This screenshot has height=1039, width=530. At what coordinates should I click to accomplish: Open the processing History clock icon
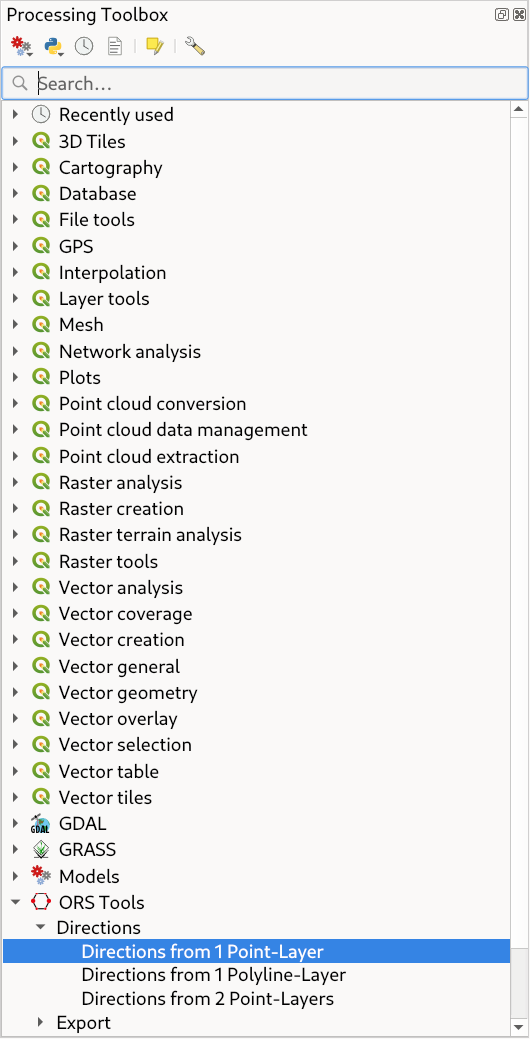coord(84,46)
